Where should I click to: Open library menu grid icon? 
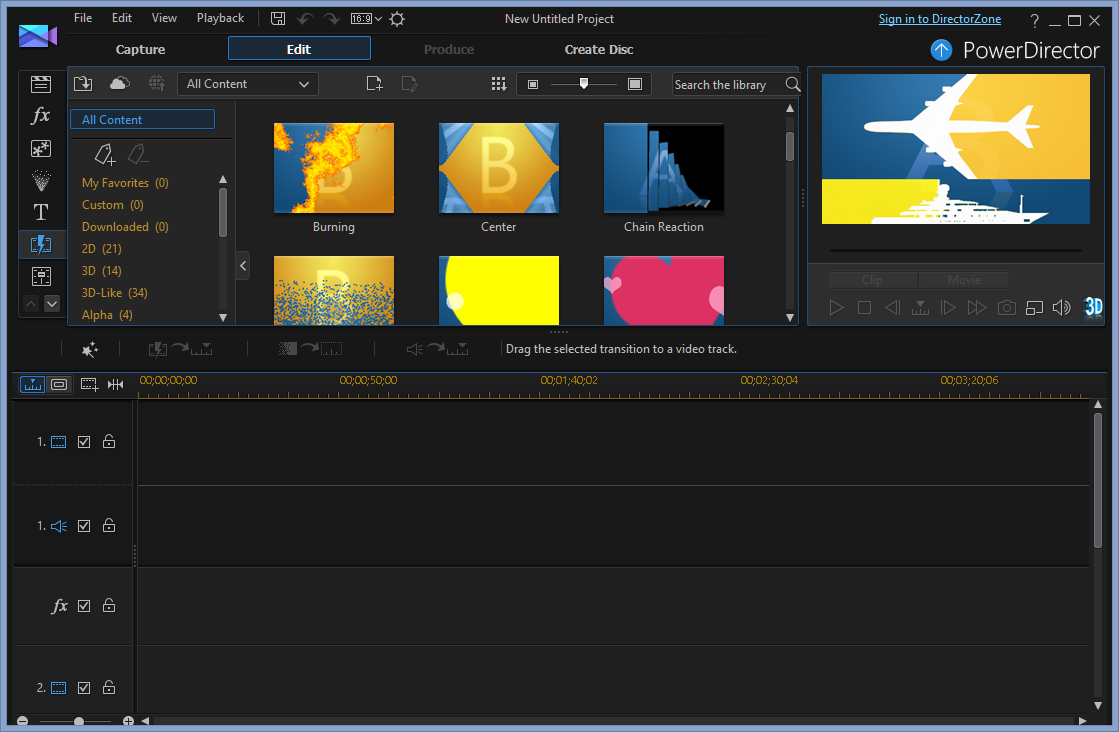coord(499,84)
